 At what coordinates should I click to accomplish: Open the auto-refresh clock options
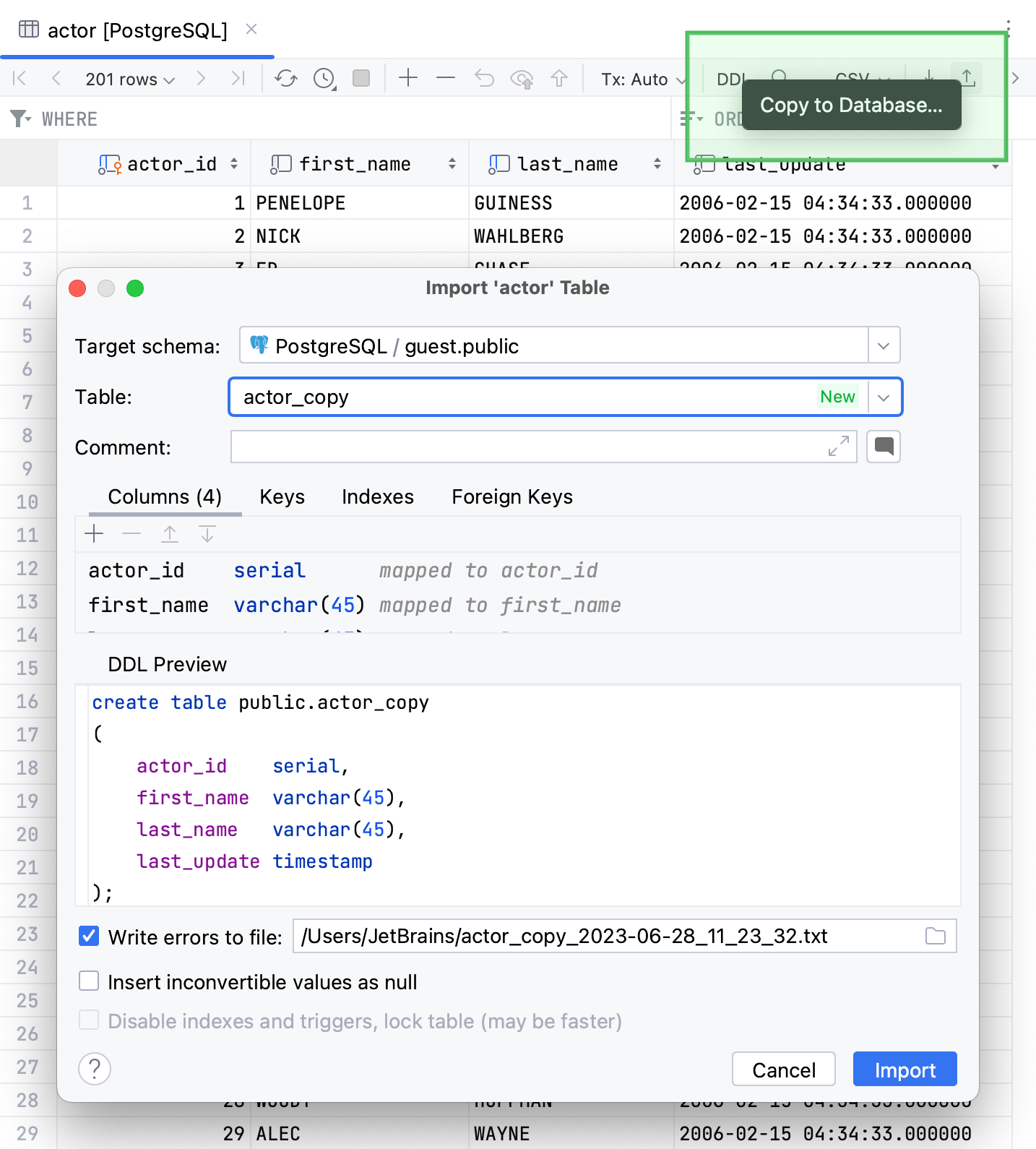[324, 79]
